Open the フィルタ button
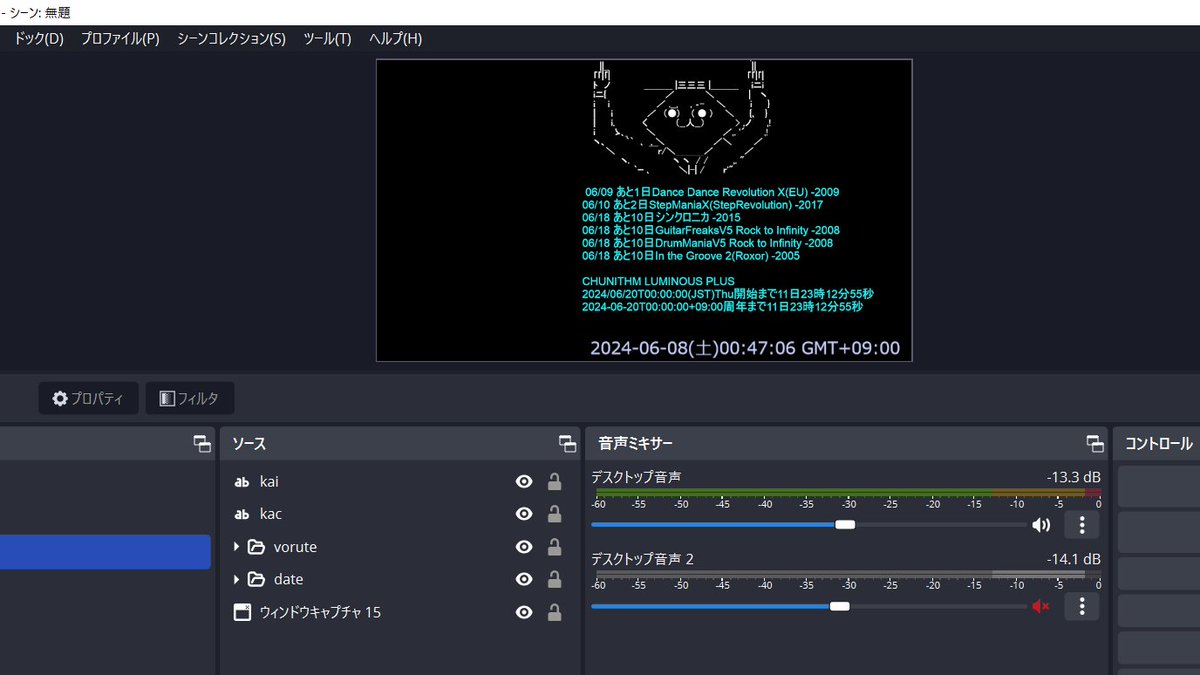The width and height of the screenshot is (1200, 675). coord(189,398)
